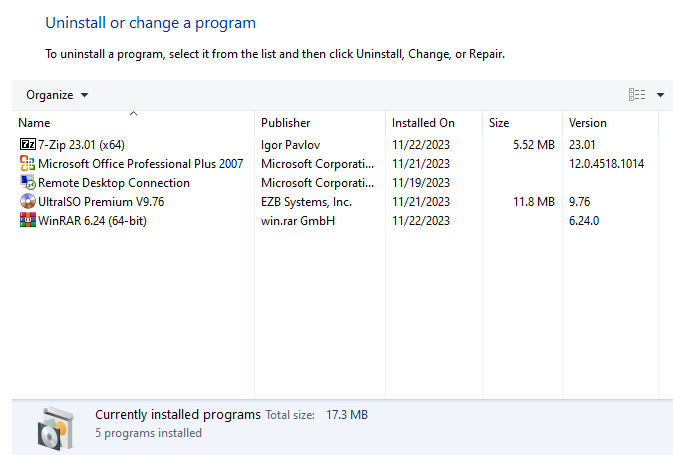Click the UltraISO disc icon
673x455 pixels.
(x=28, y=201)
